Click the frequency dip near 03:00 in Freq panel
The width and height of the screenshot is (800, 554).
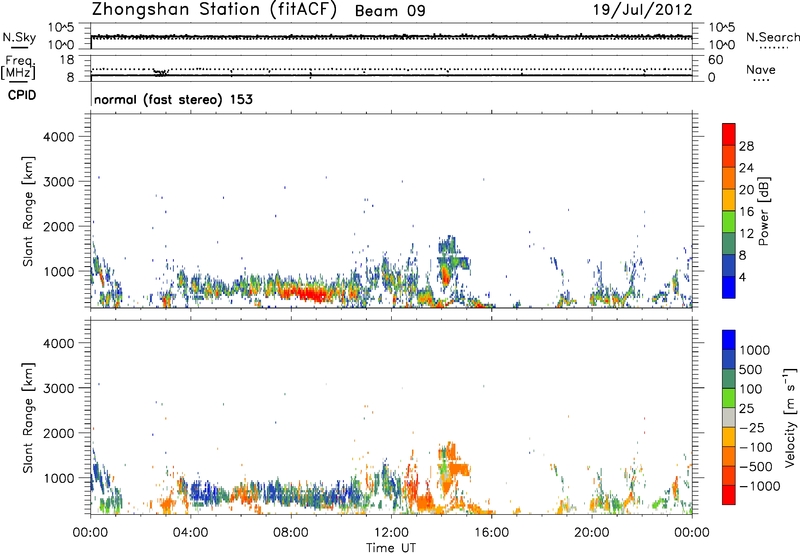(161, 72)
